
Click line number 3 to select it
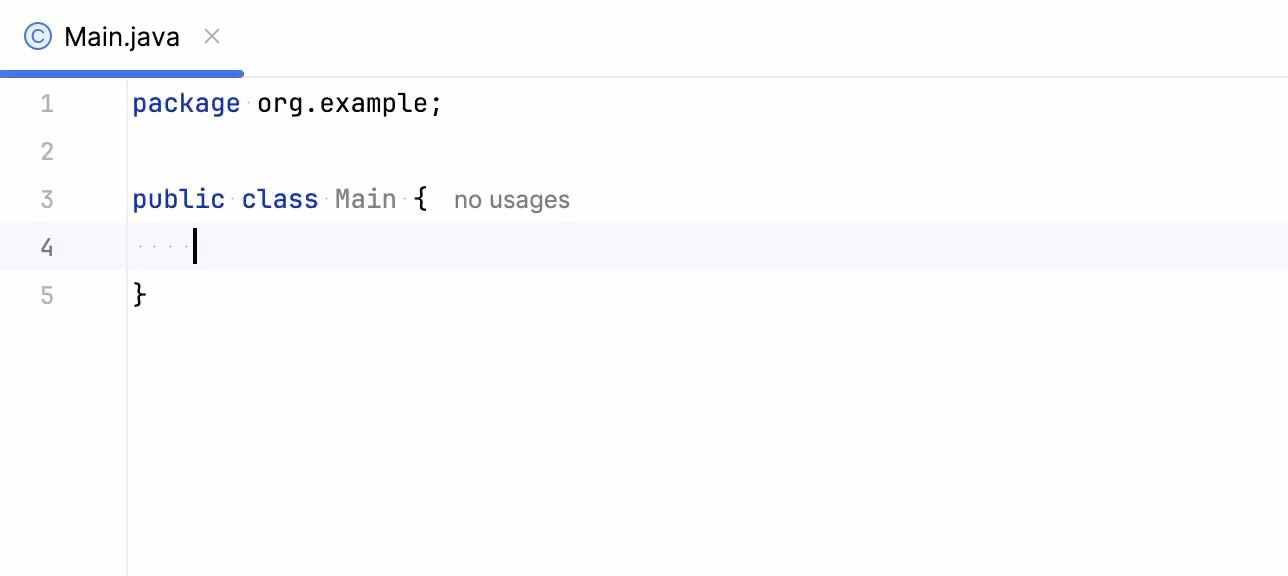point(46,199)
